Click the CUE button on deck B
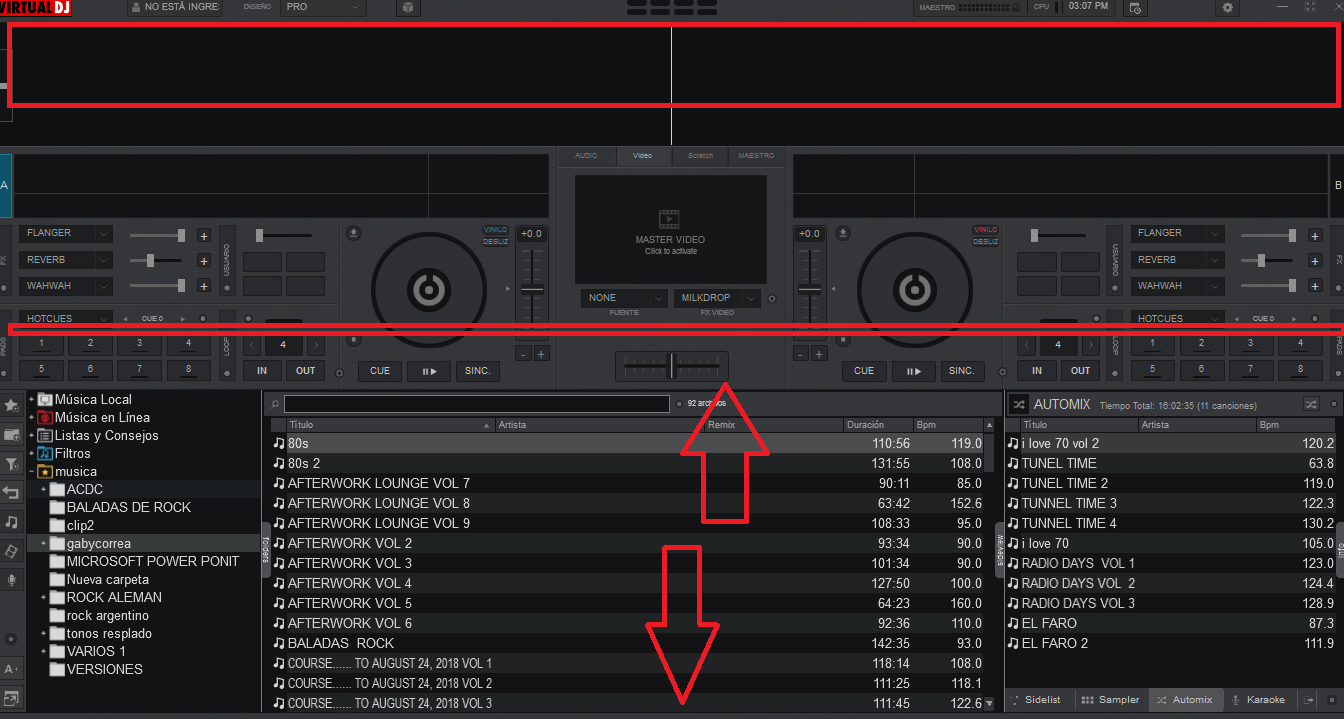Image resolution: width=1344 pixels, height=719 pixels. [x=864, y=371]
